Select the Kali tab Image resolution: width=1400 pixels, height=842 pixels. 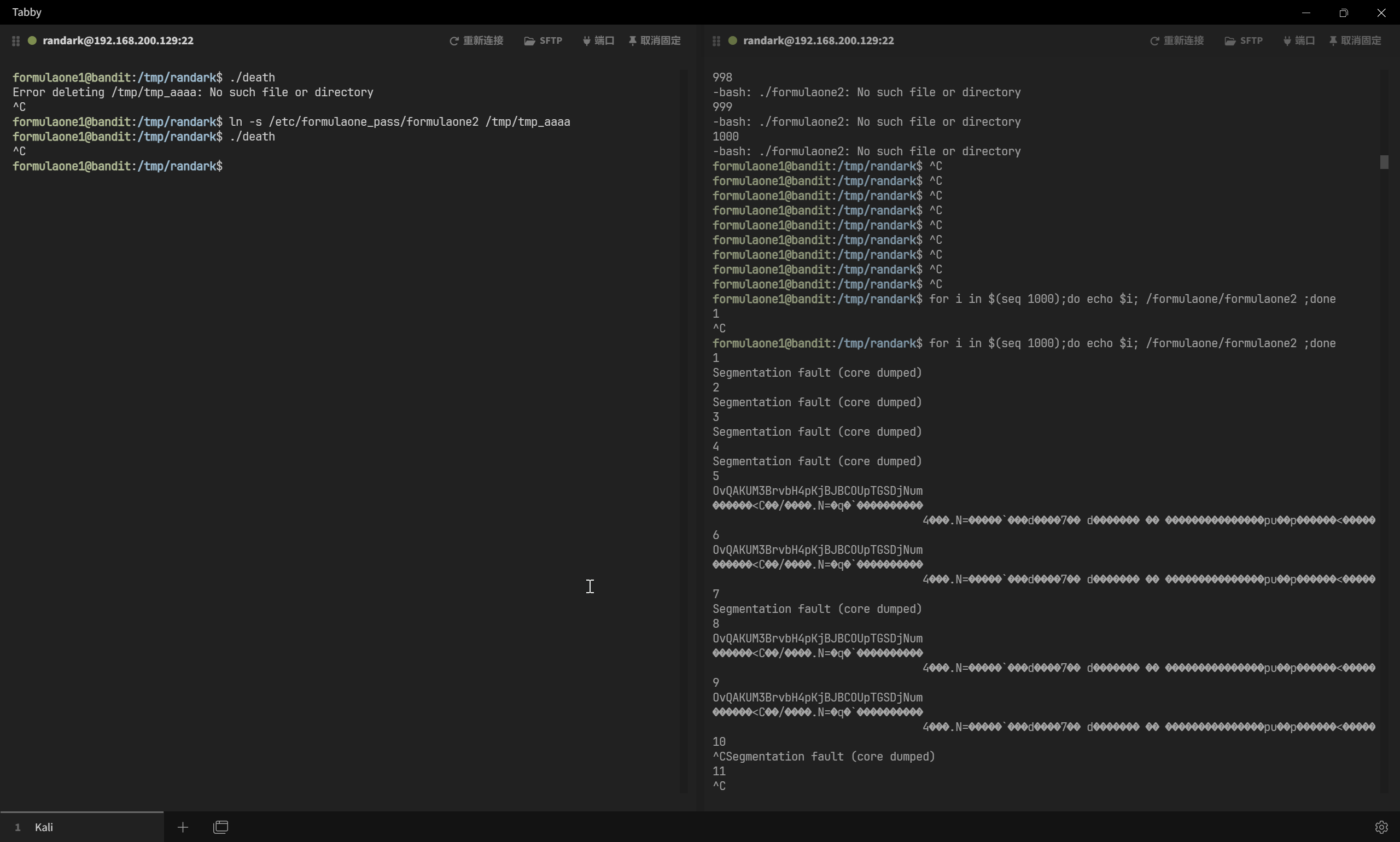pos(81,827)
